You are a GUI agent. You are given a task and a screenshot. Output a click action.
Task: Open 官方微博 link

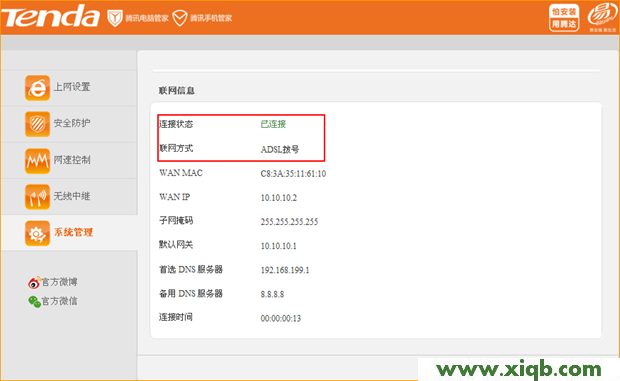[59, 282]
